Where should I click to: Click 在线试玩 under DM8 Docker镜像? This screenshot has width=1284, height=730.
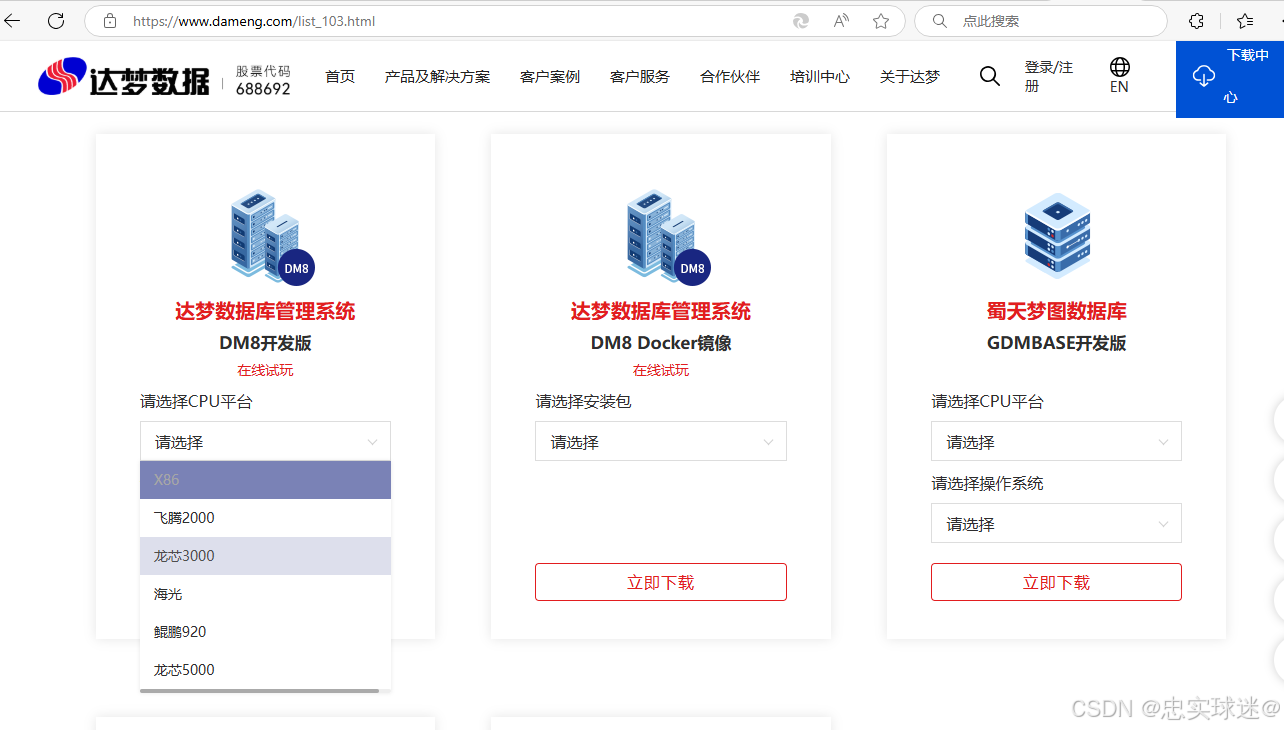(x=661, y=370)
